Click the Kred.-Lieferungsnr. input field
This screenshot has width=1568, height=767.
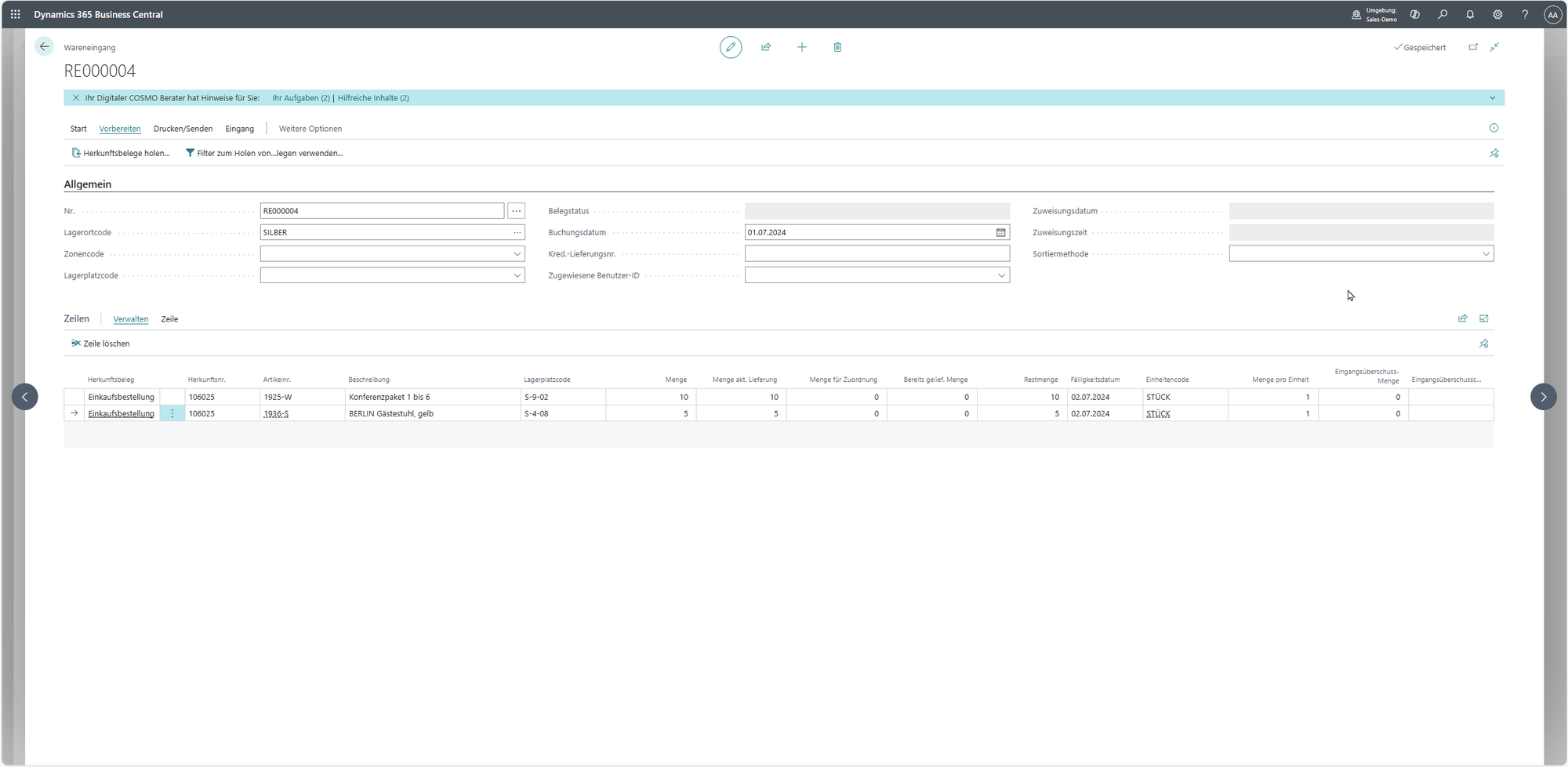pyautogui.click(x=877, y=254)
